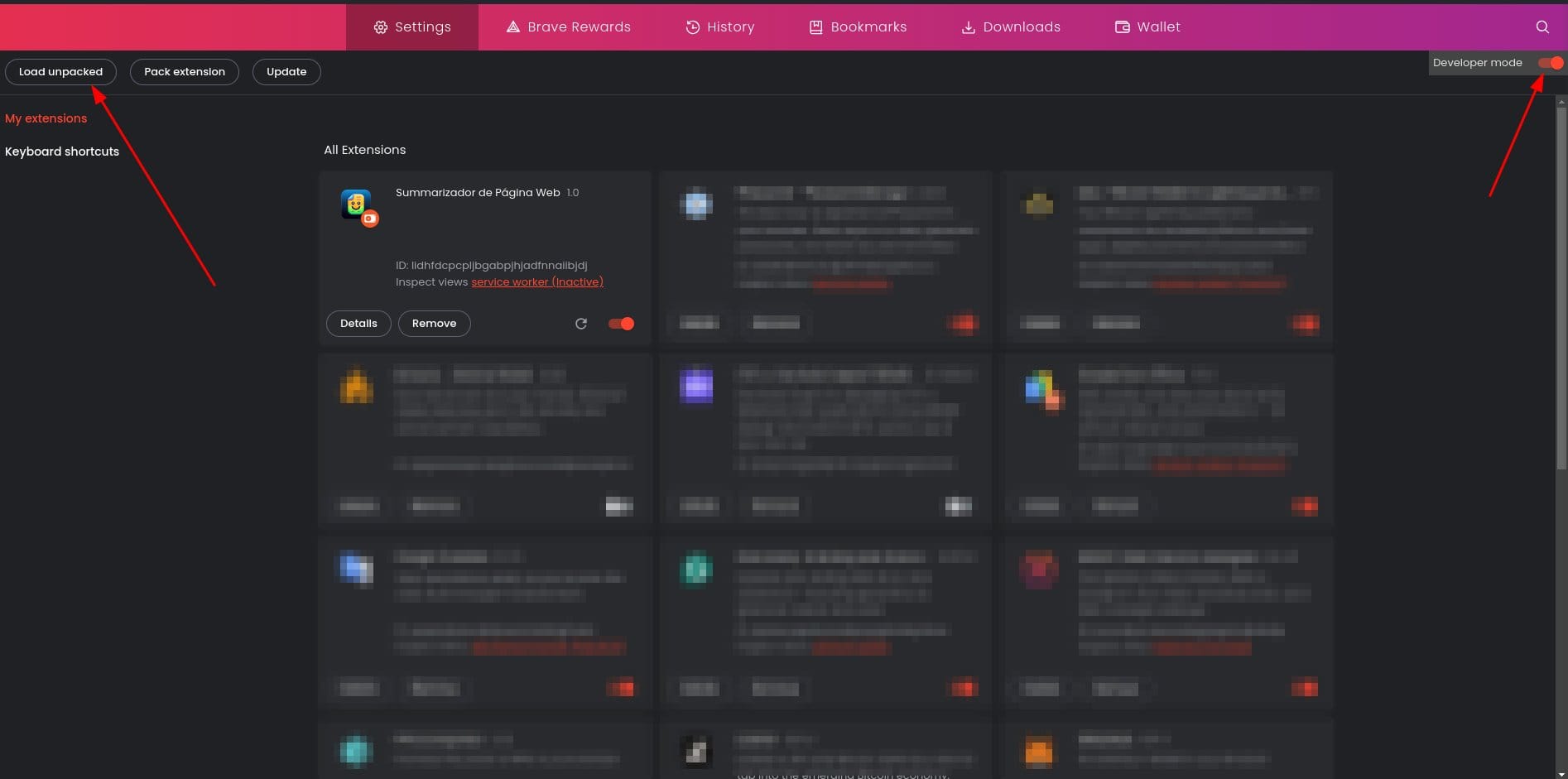The image size is (1568, 779).
Task: Turn off Developer mode switch
Action: point(1551,63)
